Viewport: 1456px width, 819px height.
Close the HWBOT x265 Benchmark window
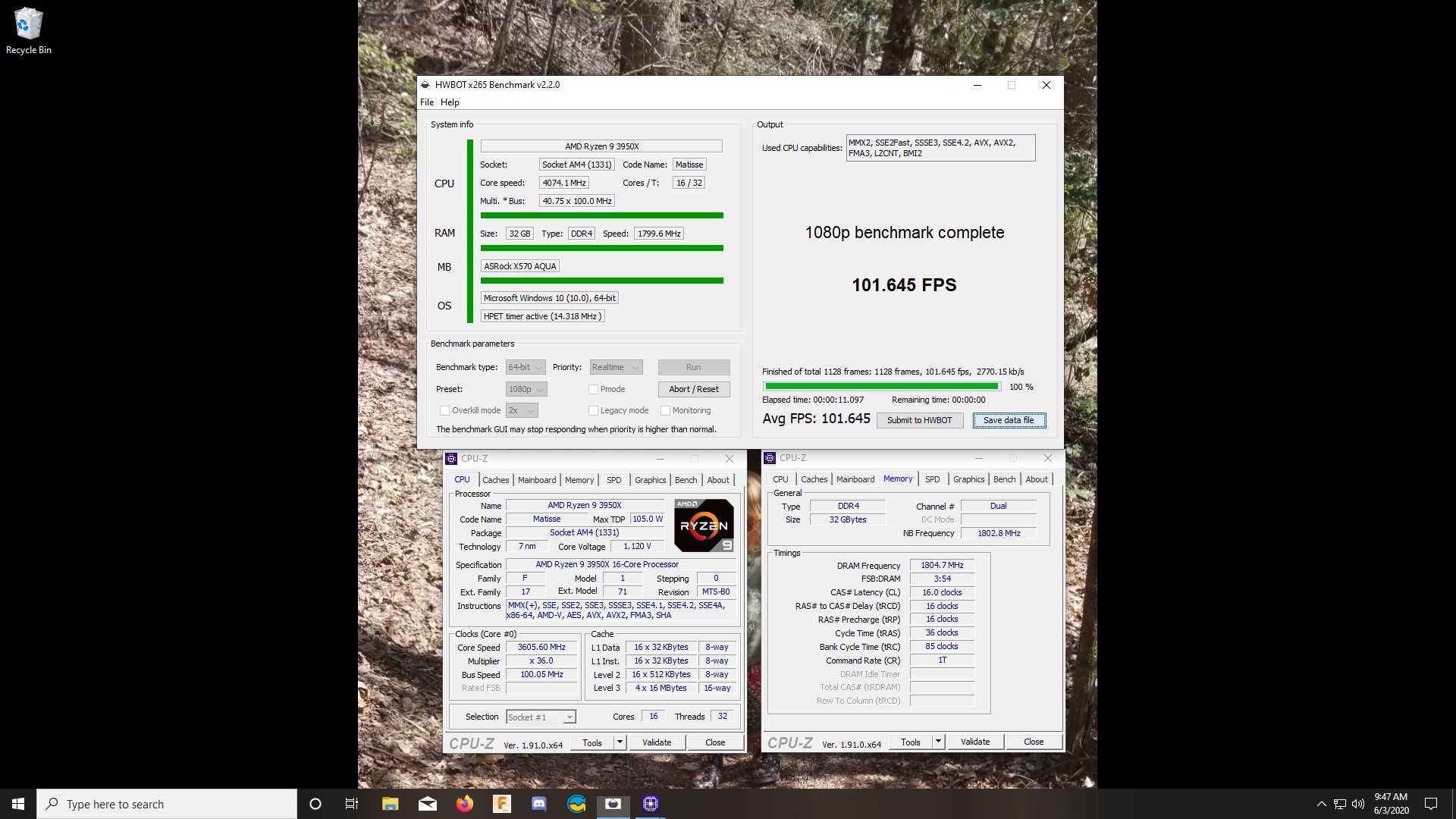point(1046,85)
